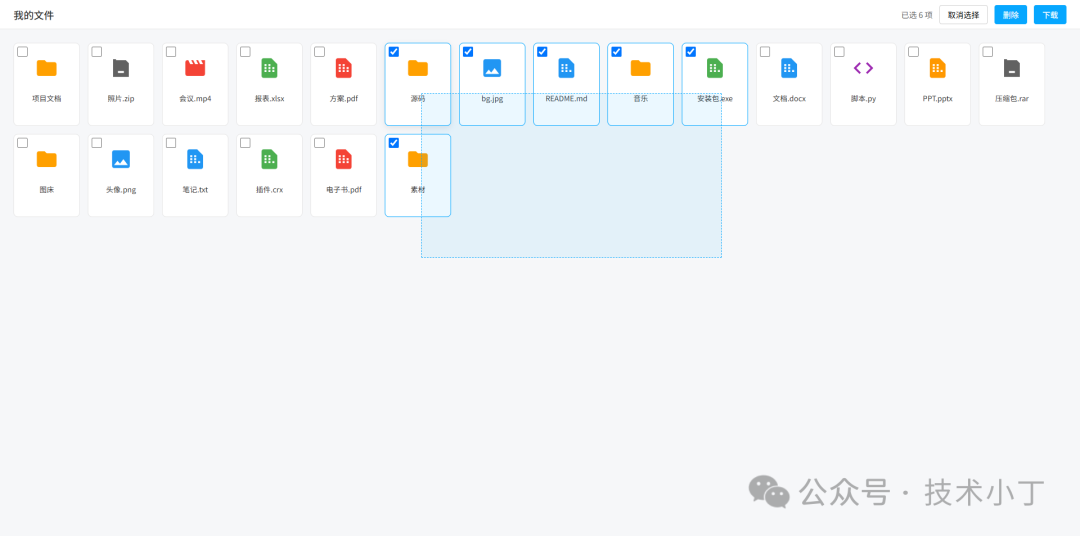Click the 文档.docx blue document icon

789,68
